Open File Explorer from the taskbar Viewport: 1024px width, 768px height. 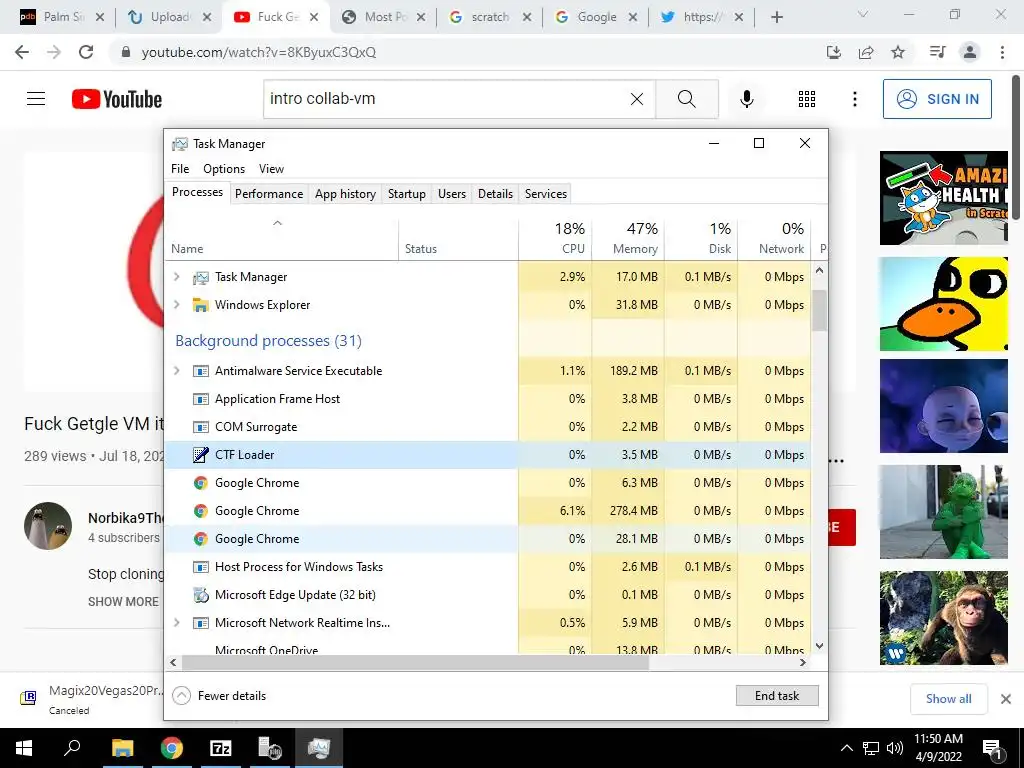(x=122, y=748)
